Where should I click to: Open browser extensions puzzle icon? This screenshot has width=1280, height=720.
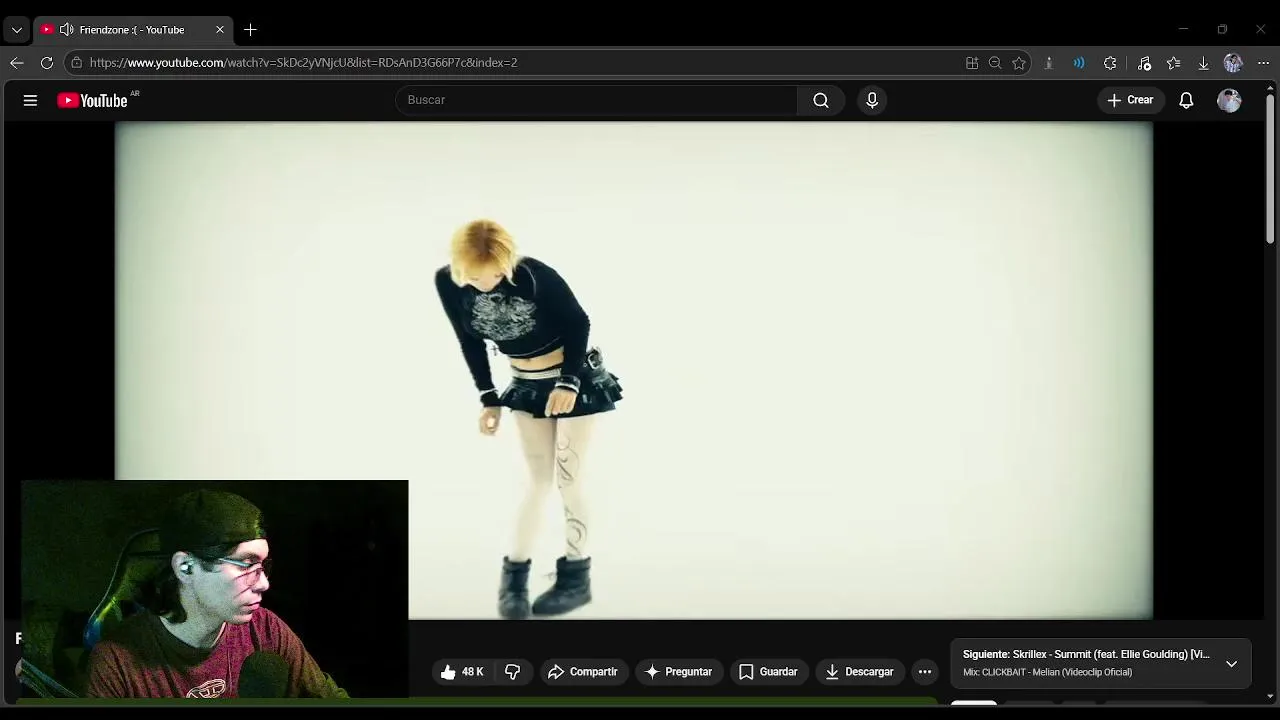click(1110, 63)
